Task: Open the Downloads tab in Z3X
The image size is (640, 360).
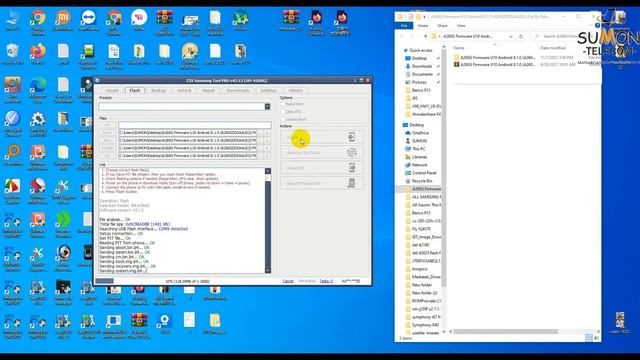Action: click(238, 90)
